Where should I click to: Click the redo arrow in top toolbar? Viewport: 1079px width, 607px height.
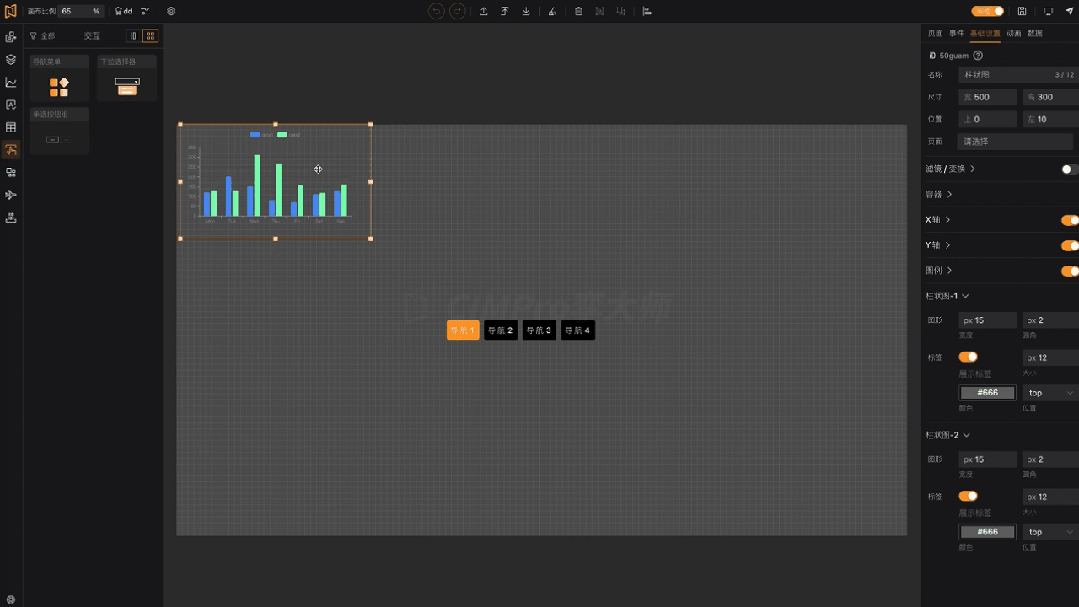(x=458, y=11)
